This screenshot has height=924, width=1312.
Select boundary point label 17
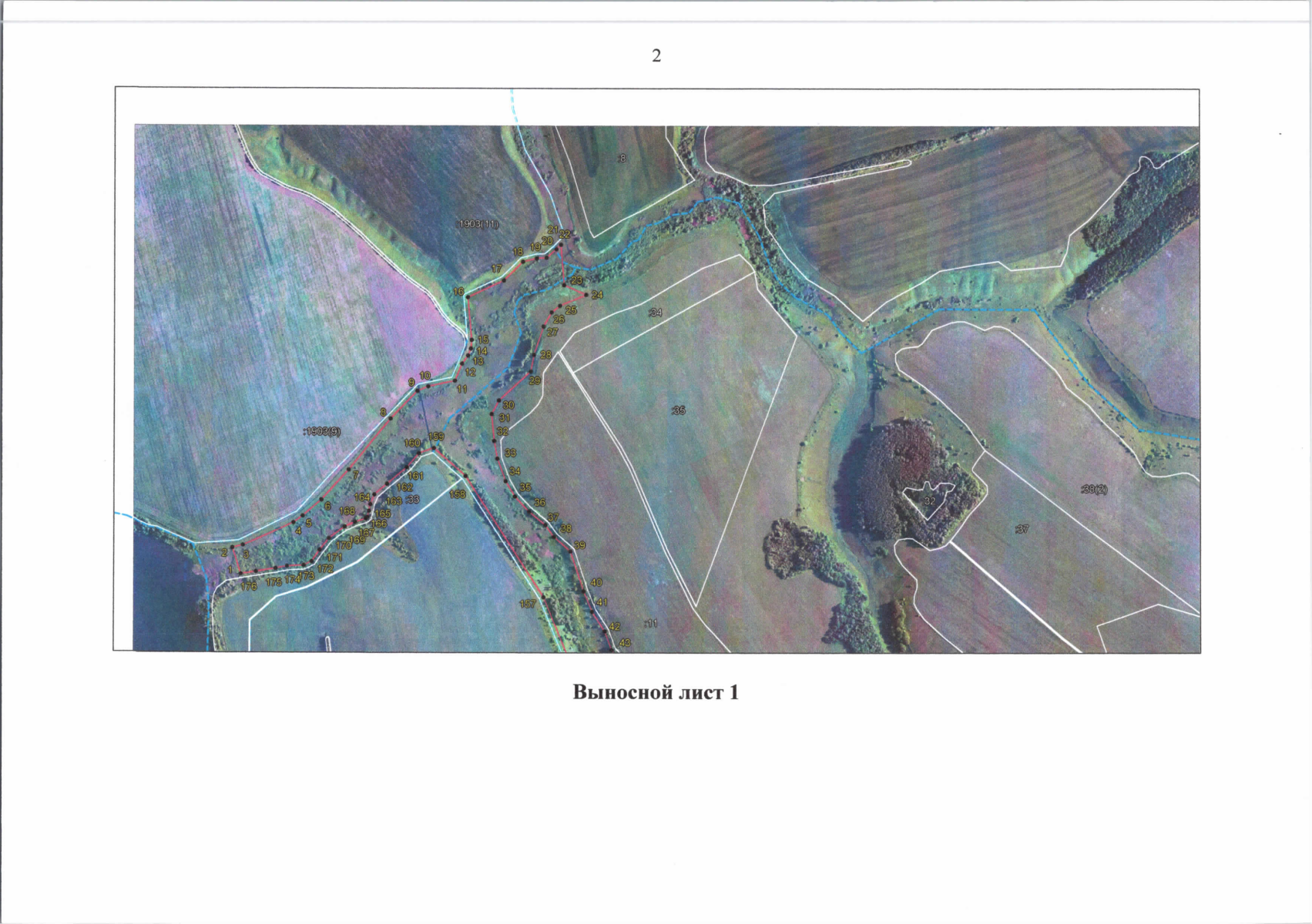tap(497, 269)
